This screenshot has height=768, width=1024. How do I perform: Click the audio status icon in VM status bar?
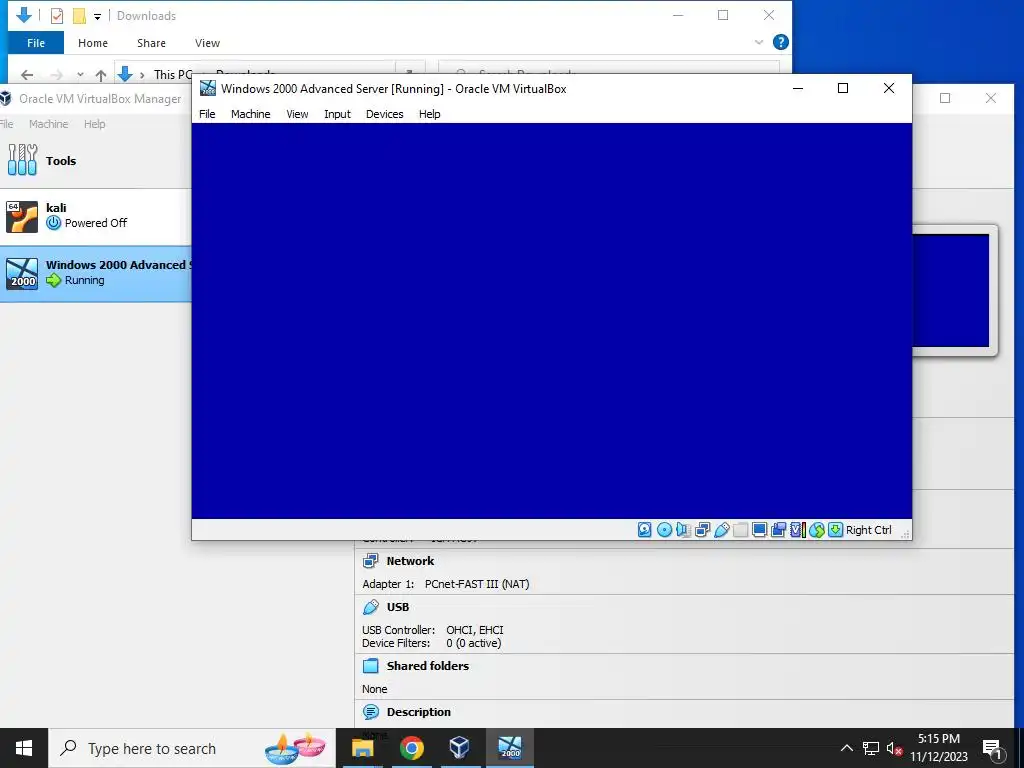(x=683, y=530)
